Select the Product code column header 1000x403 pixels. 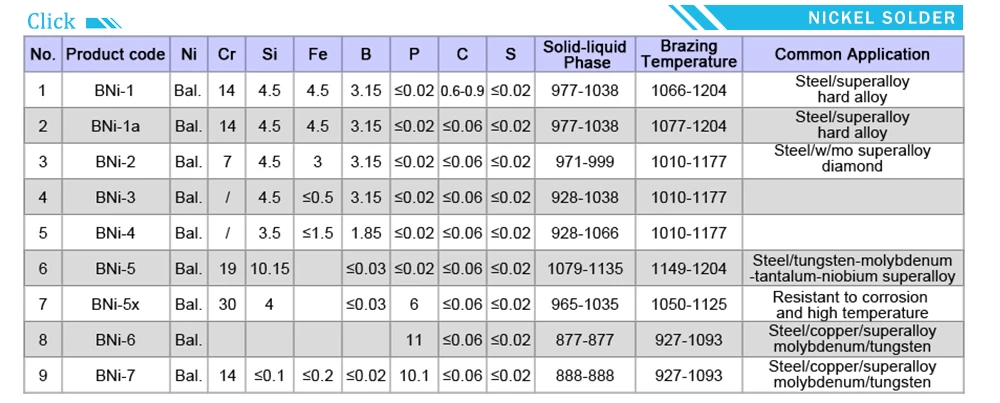(x=115, y=54)
